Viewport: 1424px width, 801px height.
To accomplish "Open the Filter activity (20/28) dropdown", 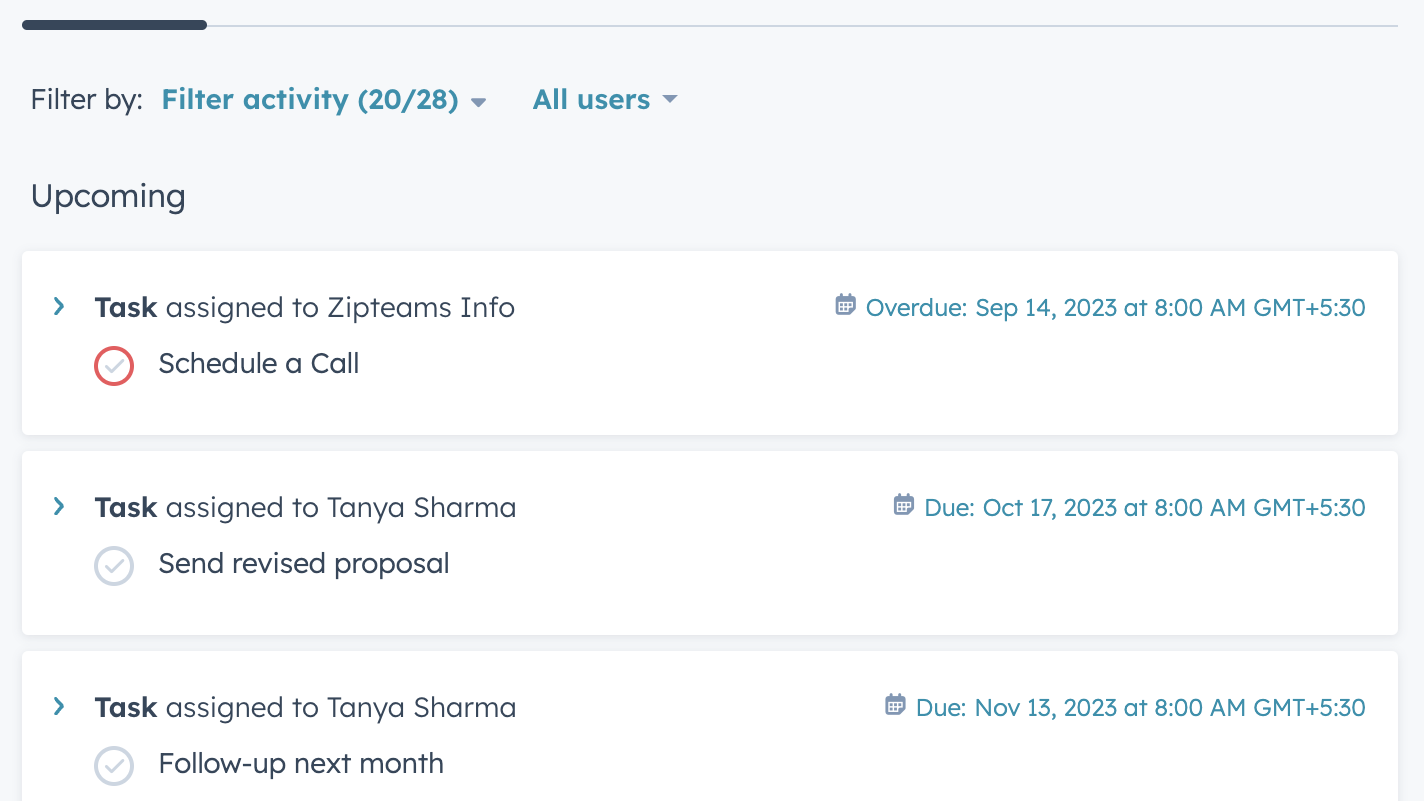I will pyautogui.click(x=310, y=100).
